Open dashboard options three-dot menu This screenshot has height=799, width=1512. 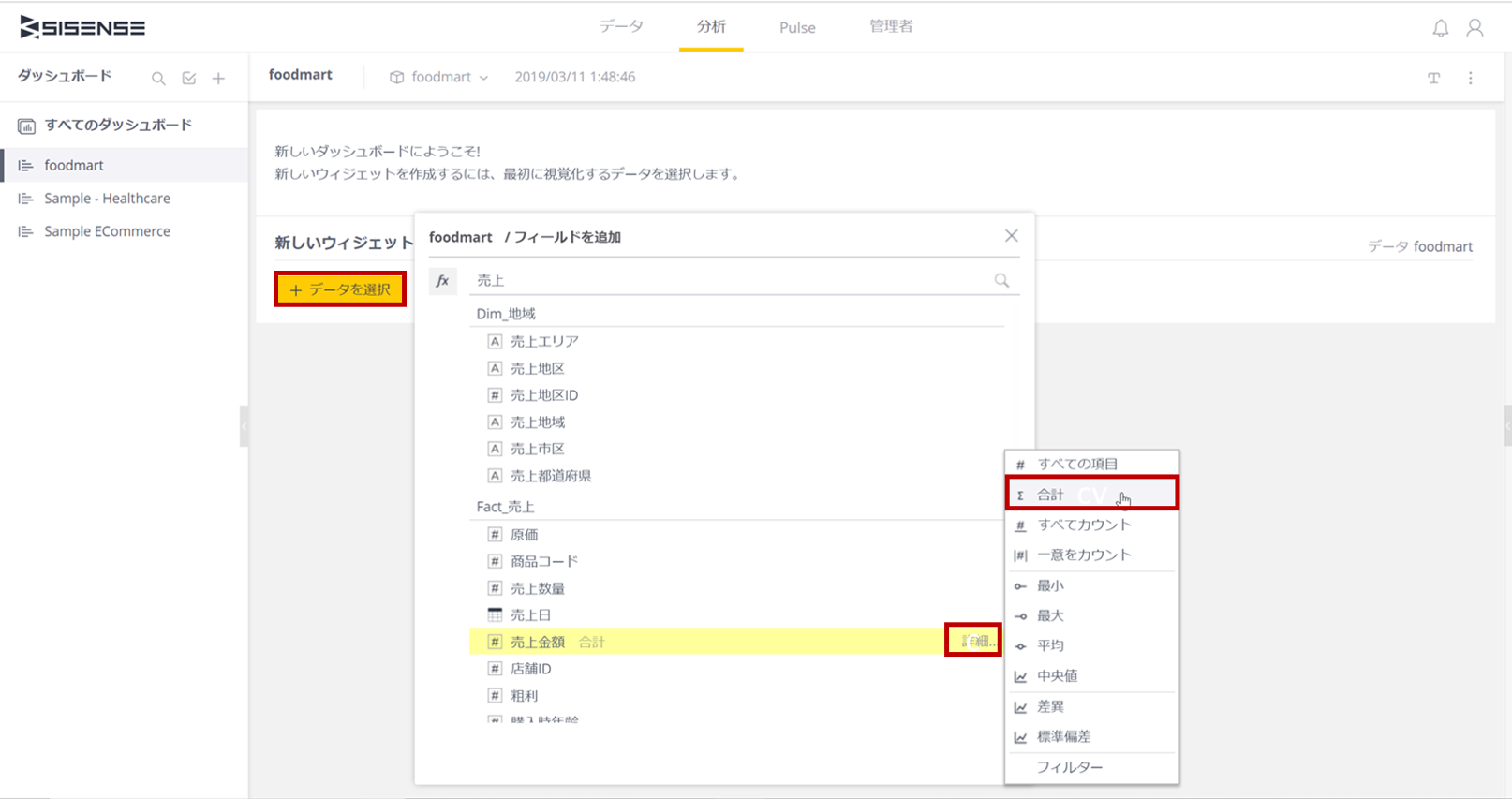[1470, 78]
